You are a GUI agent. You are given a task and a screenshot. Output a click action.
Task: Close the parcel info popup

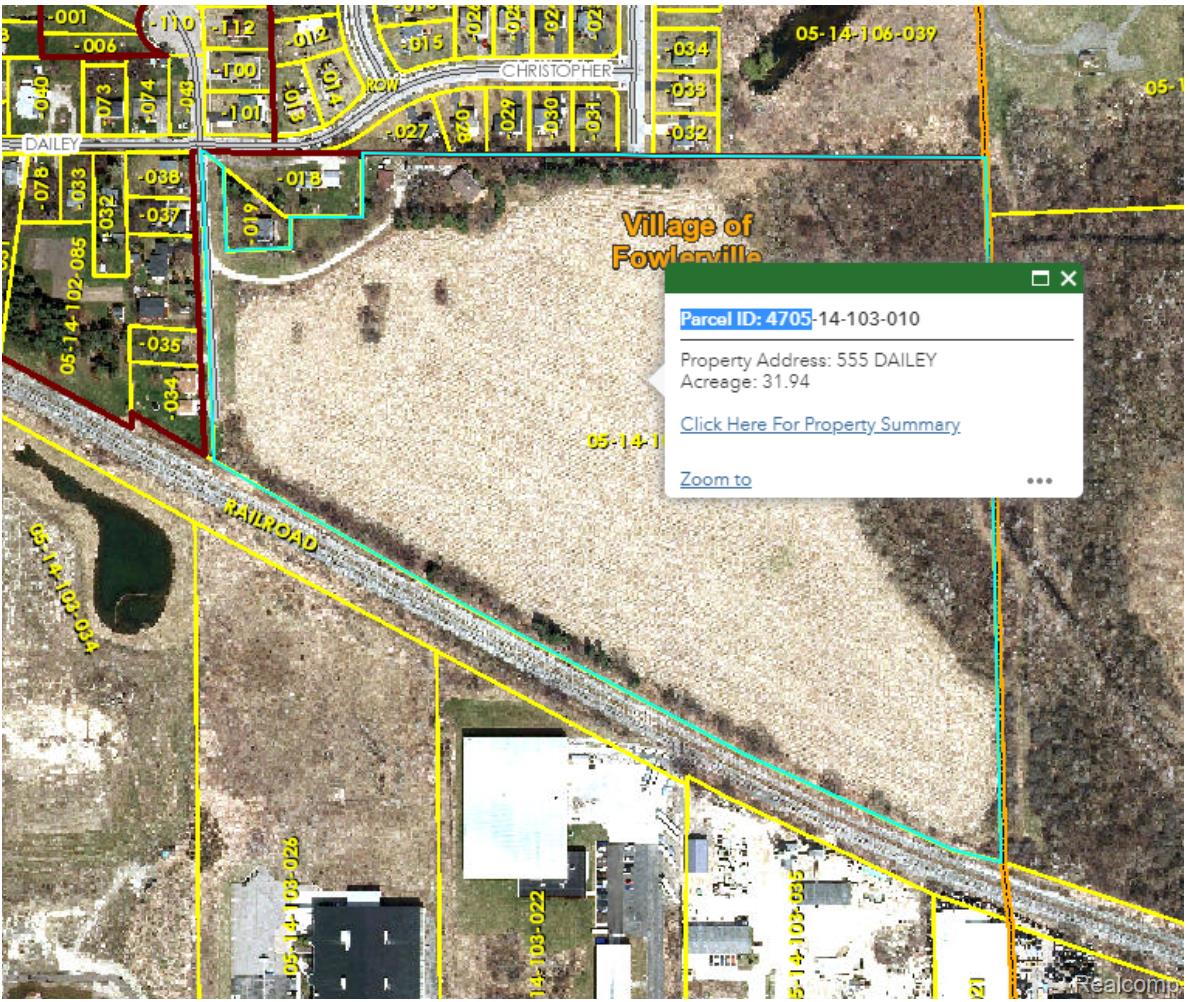coord(1068,279)
